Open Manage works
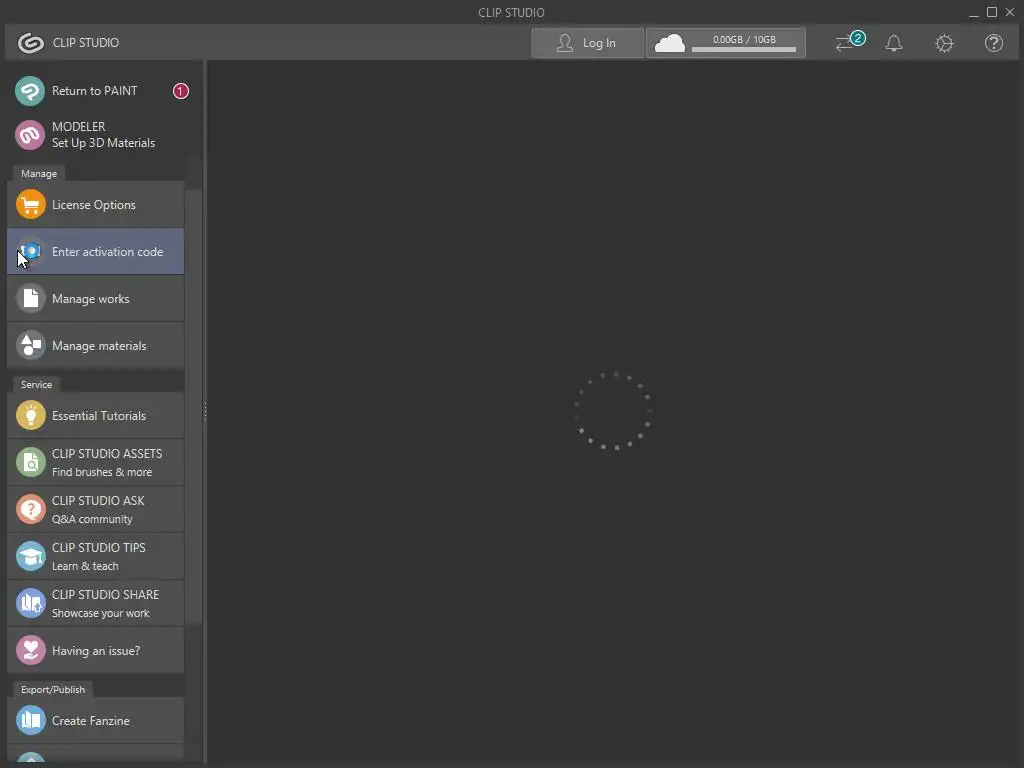 (x=95, y=298)
